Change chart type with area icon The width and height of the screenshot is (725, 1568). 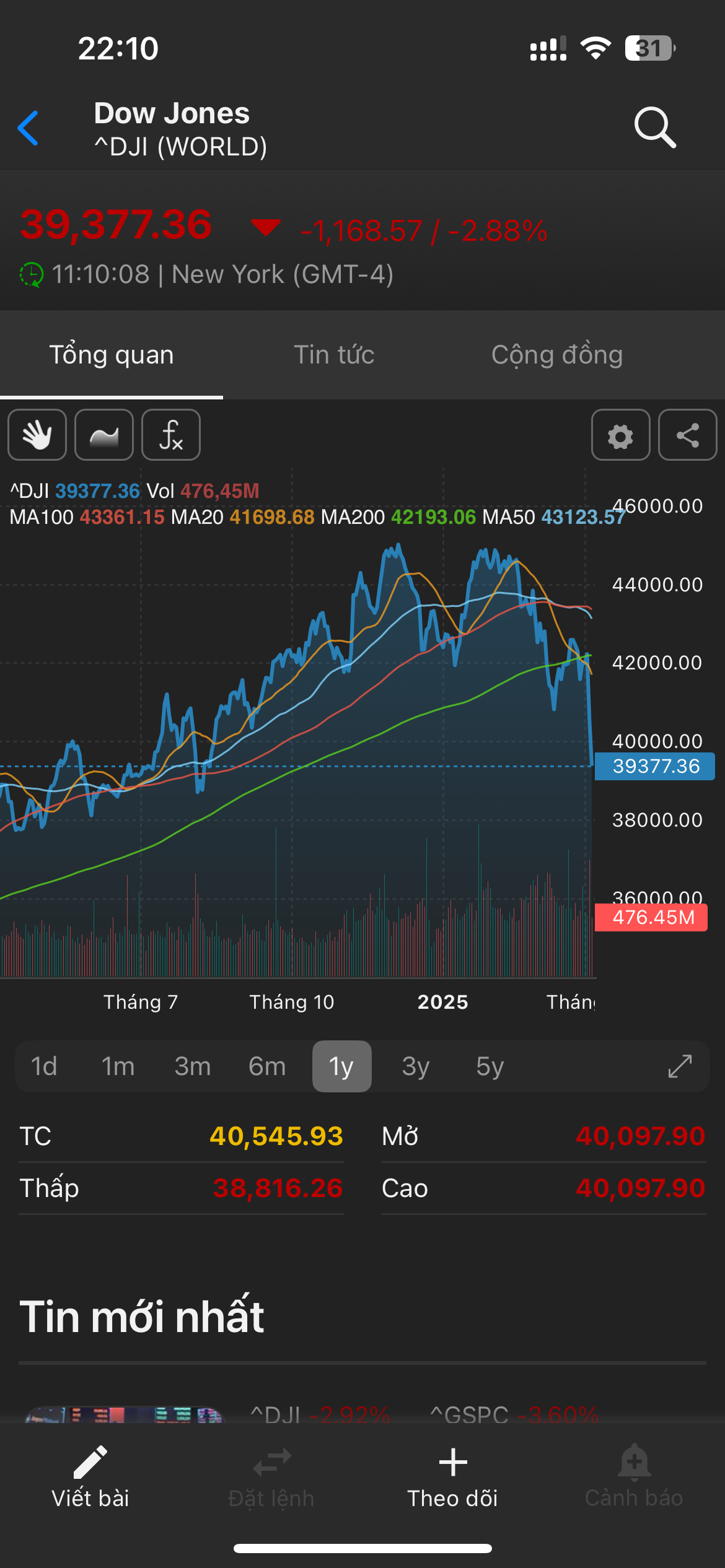point(104,435)
